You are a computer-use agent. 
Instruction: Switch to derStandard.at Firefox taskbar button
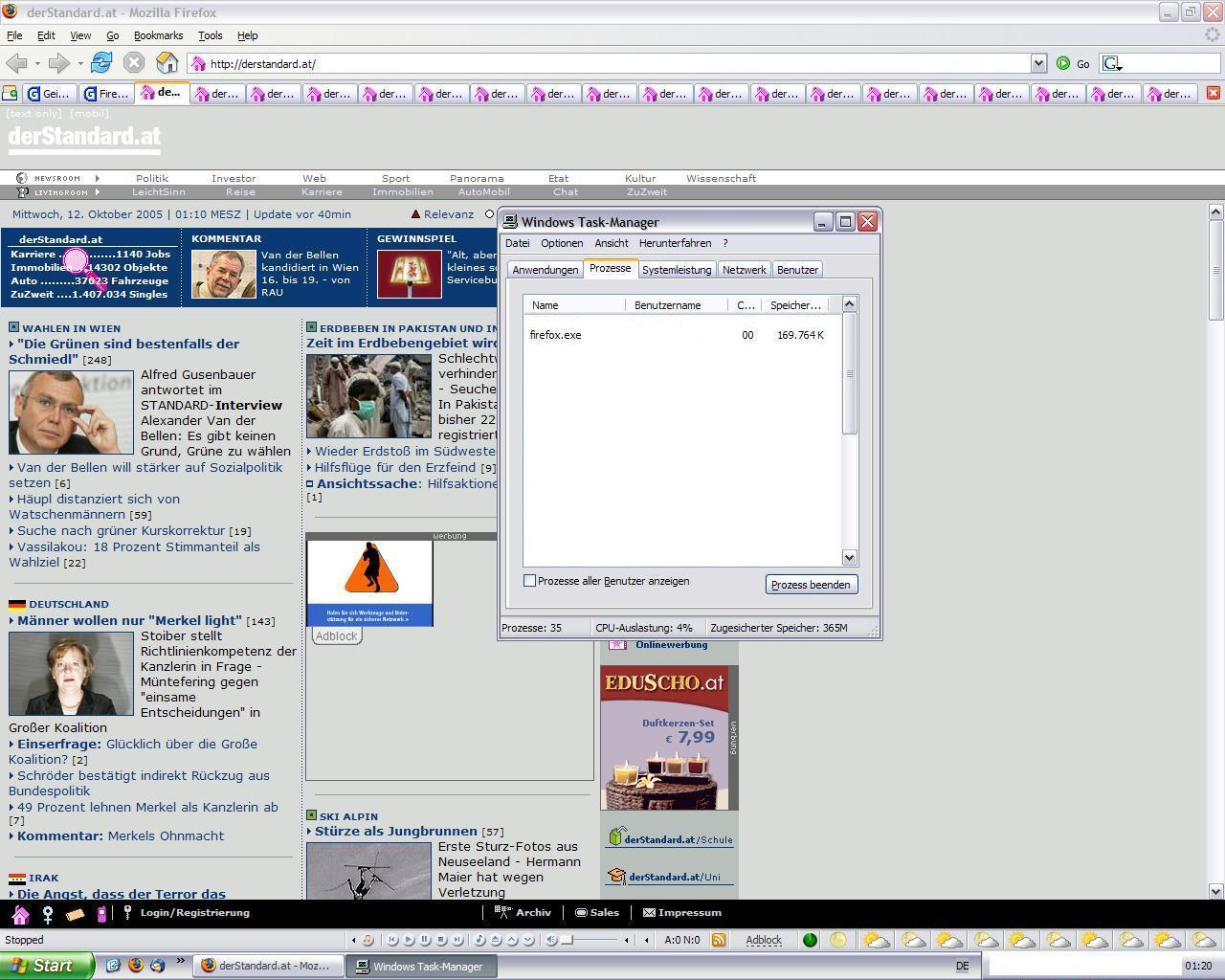click(268, 966)
